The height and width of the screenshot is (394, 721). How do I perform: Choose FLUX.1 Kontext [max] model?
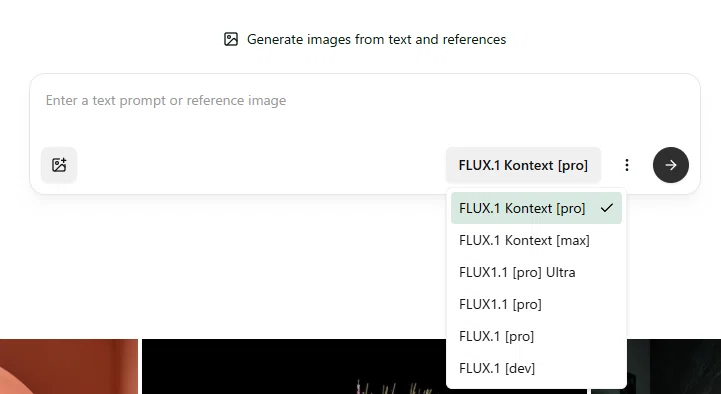pyautogui.click(x=536, y=240)
